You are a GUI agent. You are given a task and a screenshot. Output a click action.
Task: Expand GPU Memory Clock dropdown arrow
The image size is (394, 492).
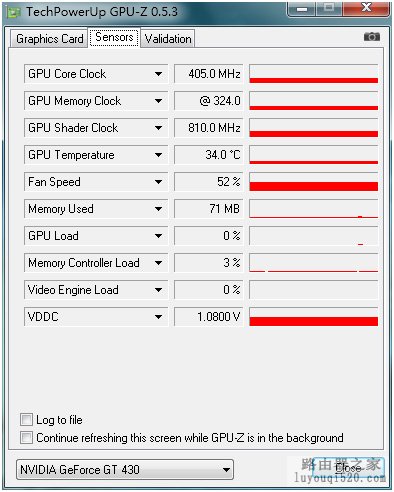pyautogui.click(x=159, y=101)
